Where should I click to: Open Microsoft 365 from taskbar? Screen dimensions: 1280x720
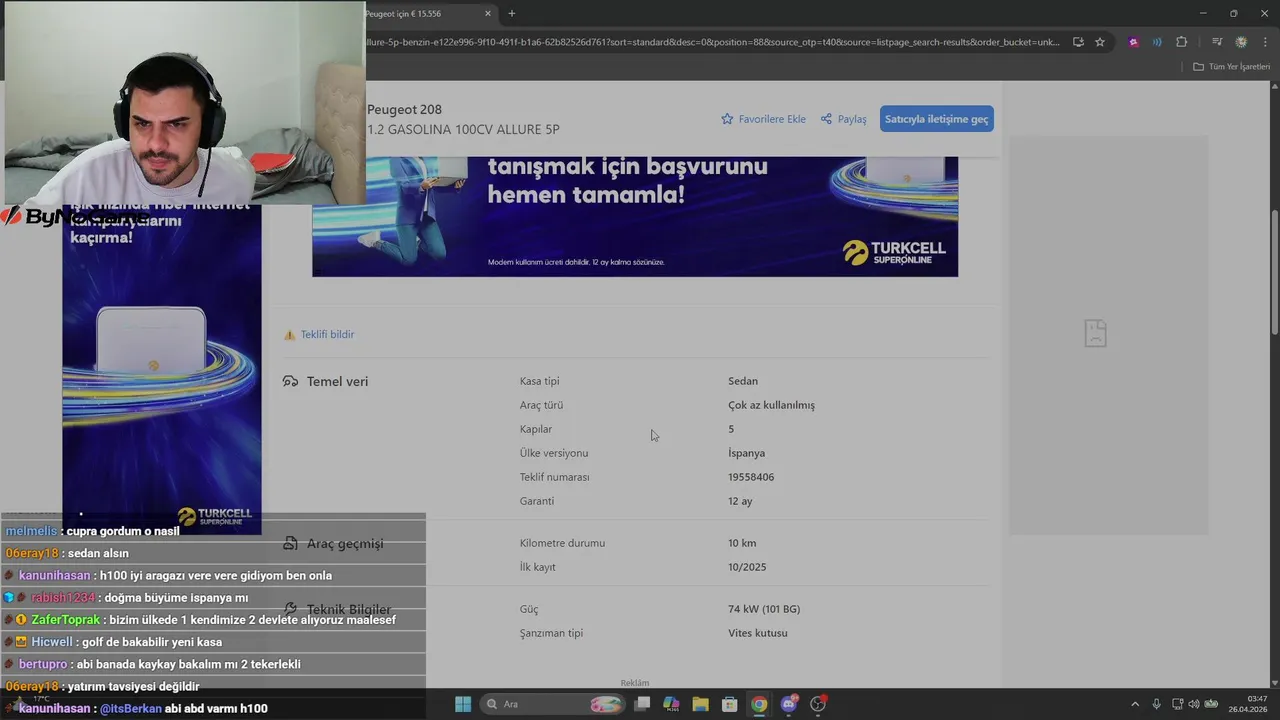coord(671,704)
